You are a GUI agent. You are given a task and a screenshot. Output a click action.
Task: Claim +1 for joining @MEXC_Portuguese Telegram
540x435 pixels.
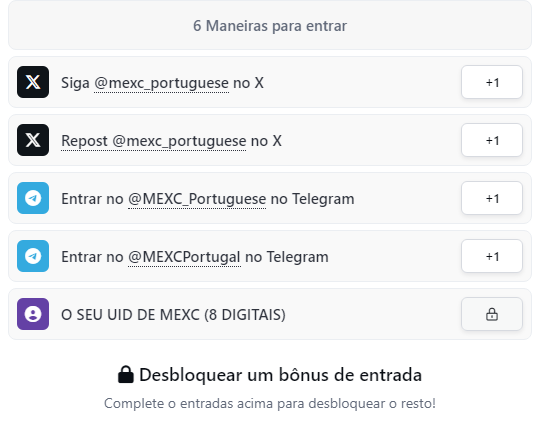click(492, 198)
